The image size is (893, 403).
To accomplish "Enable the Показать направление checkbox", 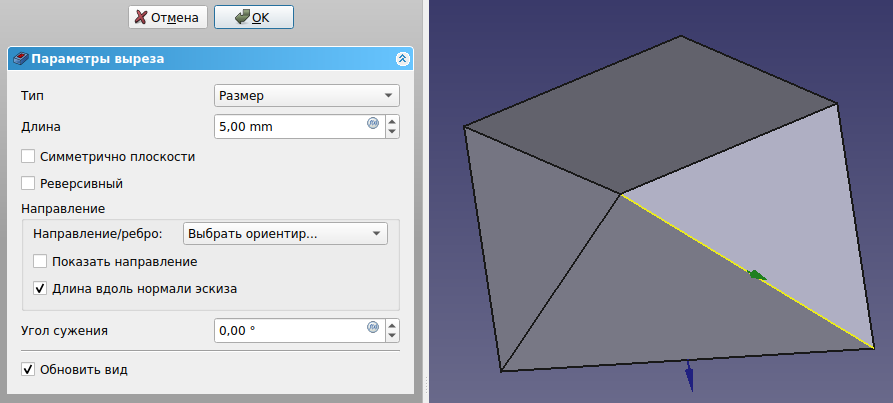I will (40, 262).
